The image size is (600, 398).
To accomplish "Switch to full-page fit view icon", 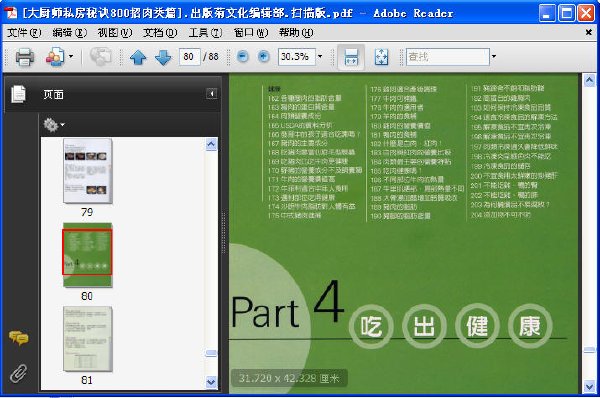I will pos(381,57).
